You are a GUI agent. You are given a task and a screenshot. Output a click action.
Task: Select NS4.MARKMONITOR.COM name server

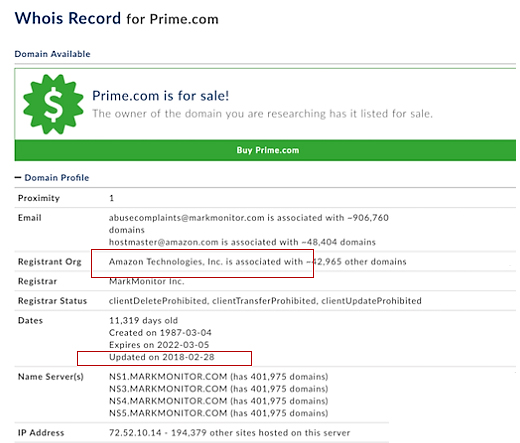(x=168, y=401)
